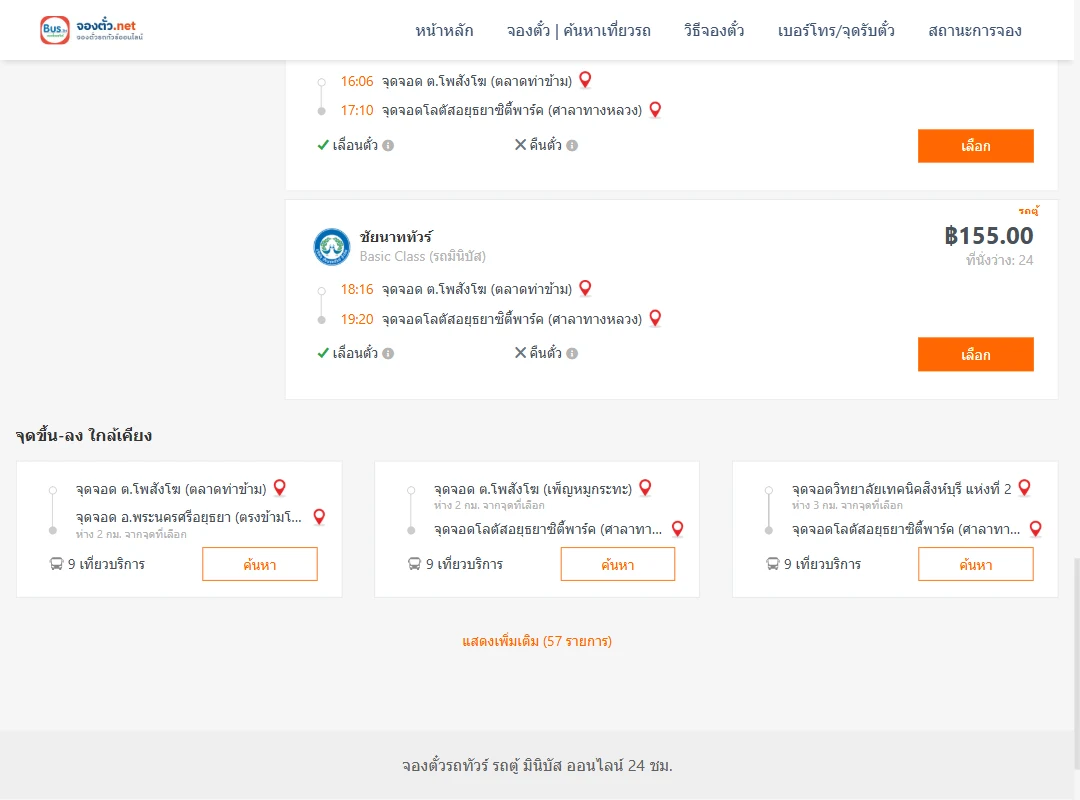Viewport: 1080px width, 800px height.
Task: Click the 17:10 arrival time
Action: click(357, 110)
